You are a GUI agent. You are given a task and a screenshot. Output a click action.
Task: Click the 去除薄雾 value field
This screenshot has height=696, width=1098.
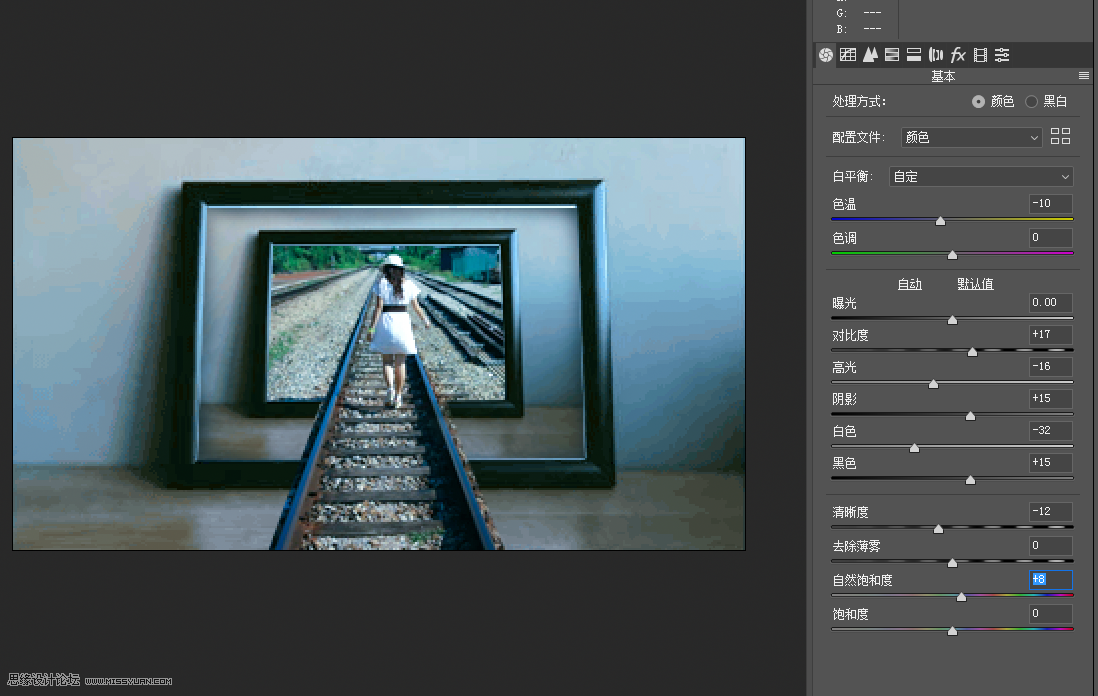point(1050,545)
